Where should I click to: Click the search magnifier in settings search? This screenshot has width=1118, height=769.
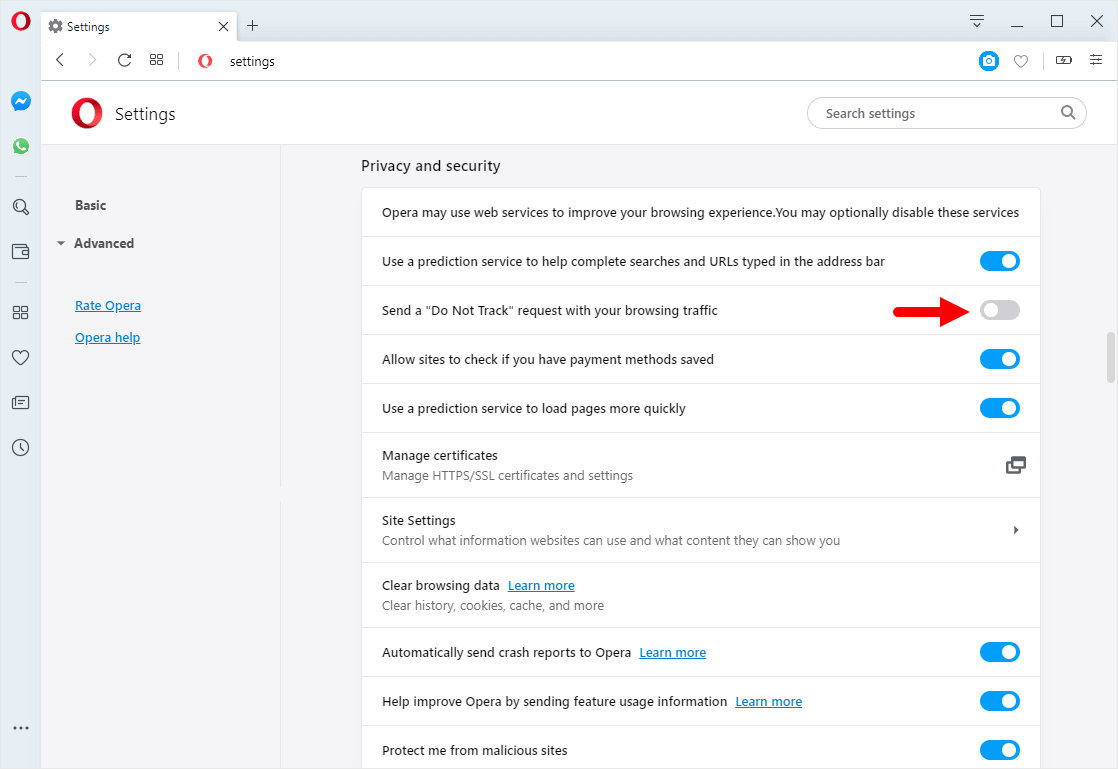(x=1067, y=113)
